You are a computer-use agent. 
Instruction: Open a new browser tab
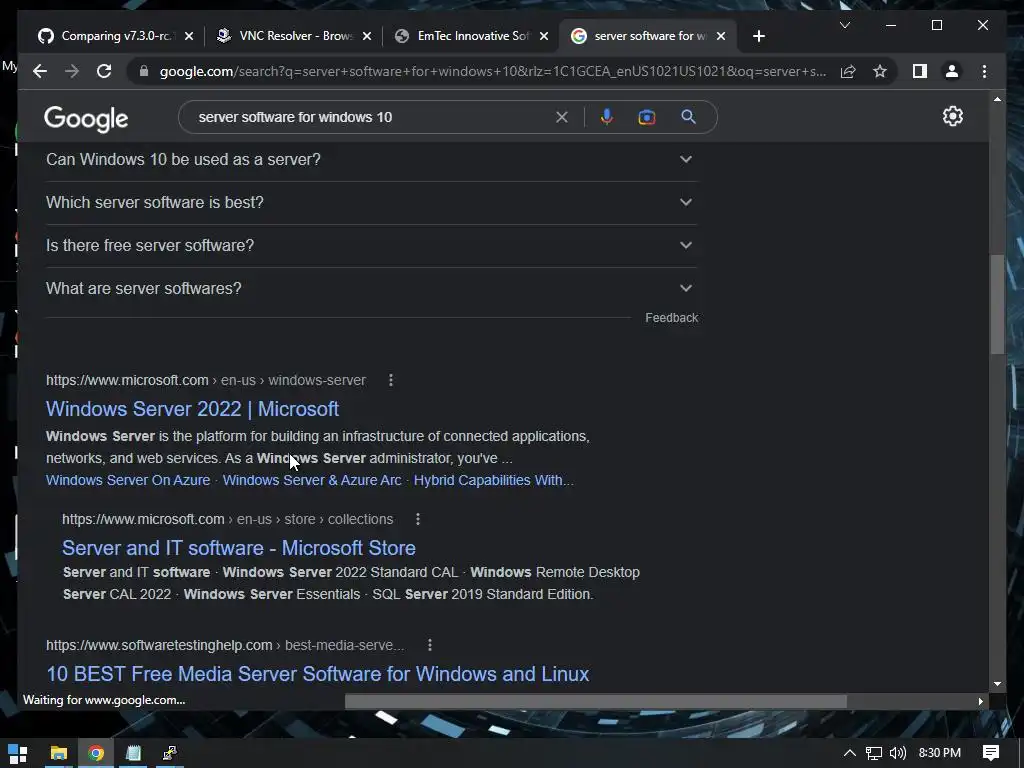(x=758, y=36)
